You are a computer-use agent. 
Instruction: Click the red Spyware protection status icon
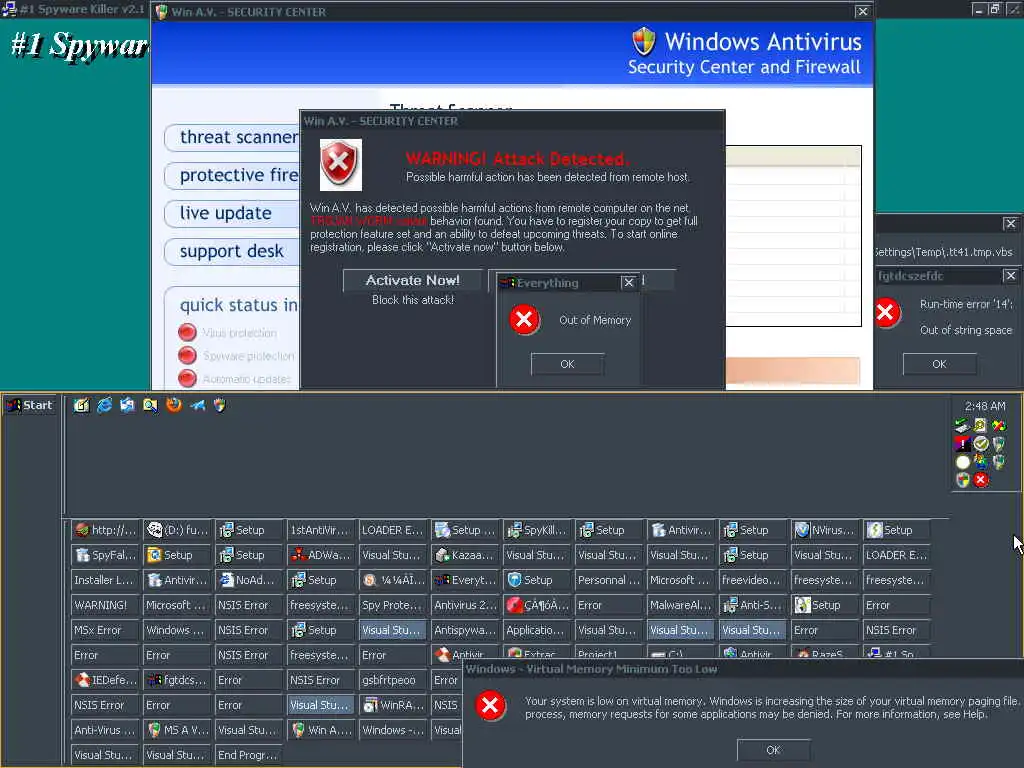(187, 355)
